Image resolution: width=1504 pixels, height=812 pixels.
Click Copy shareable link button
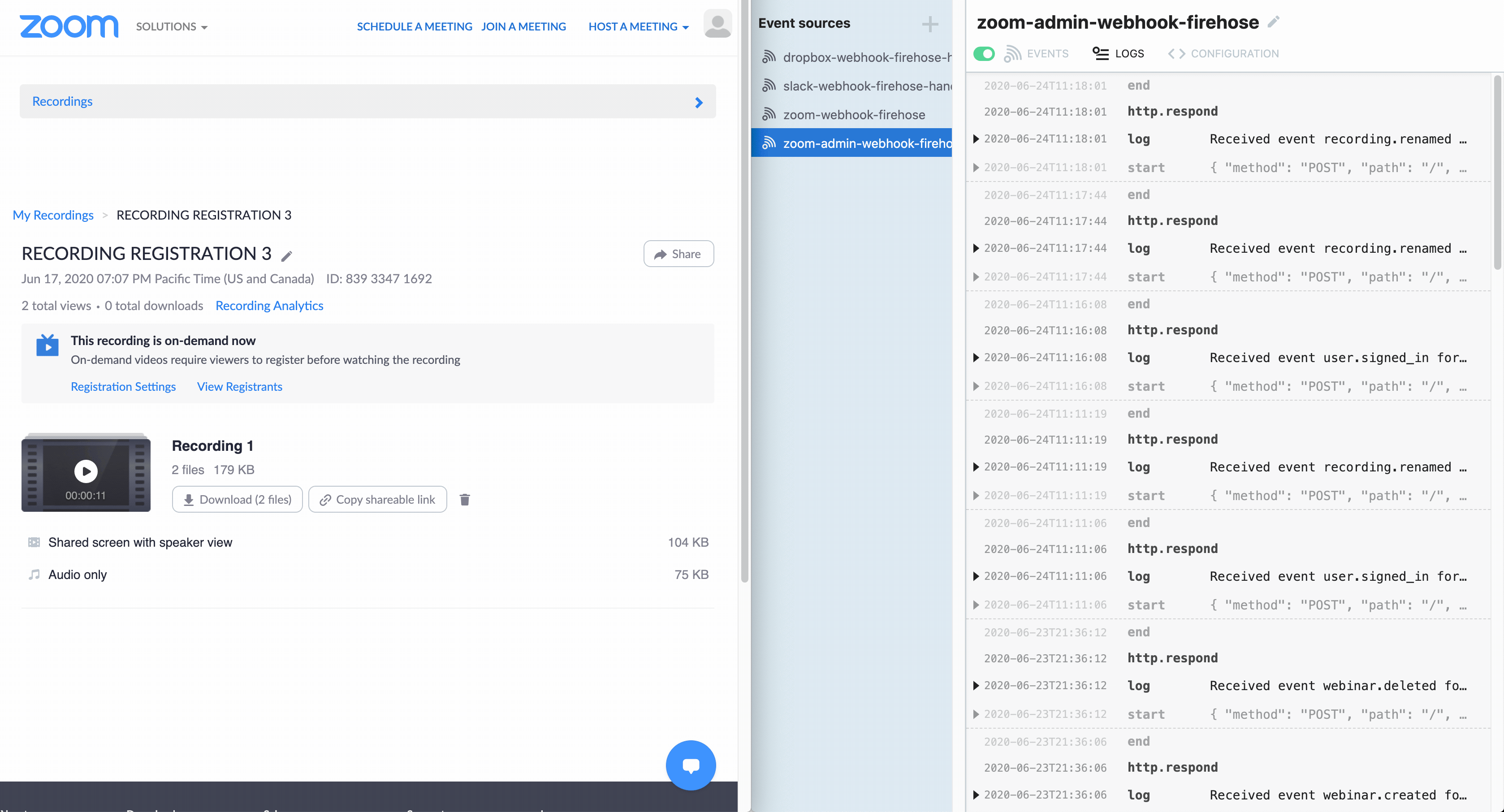tap(378, 500)
